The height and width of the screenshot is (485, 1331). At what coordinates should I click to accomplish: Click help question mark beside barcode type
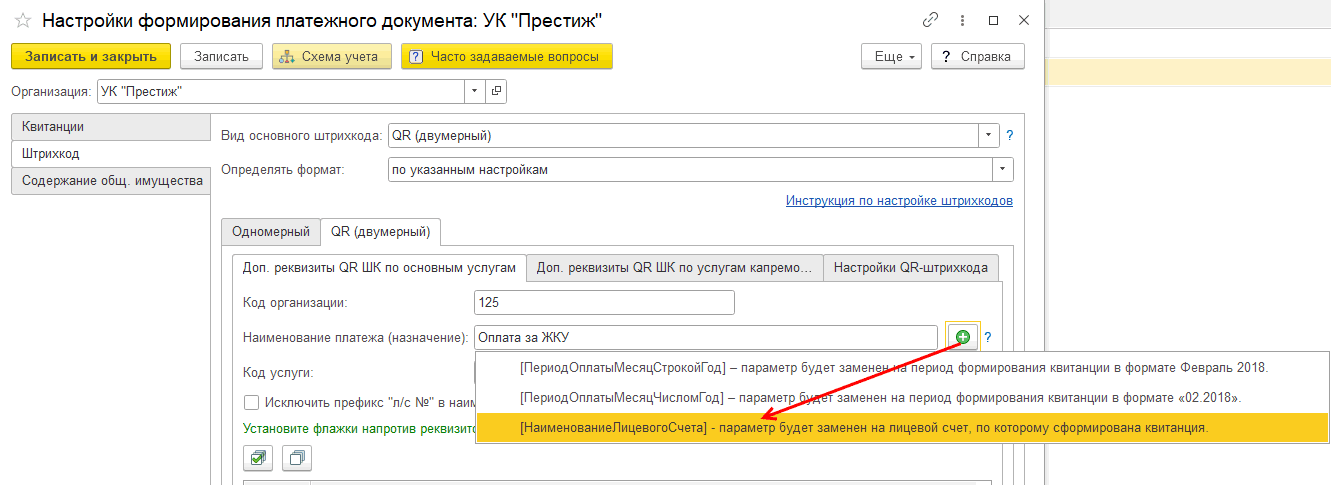click(x=1010, y=135)
